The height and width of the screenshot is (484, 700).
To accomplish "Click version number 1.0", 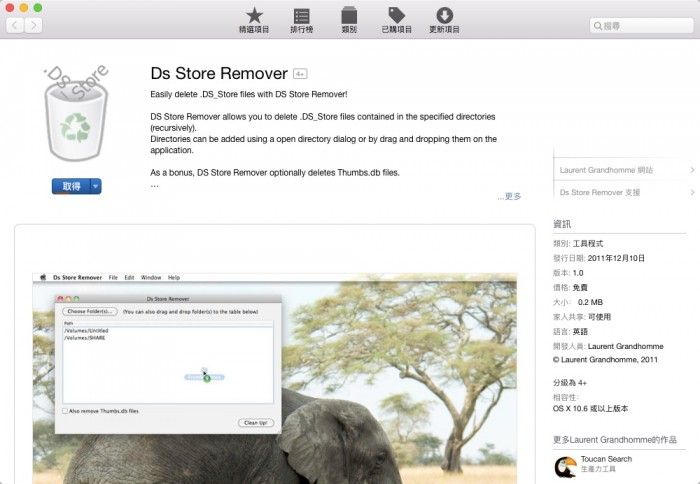I will coord(578,273).
